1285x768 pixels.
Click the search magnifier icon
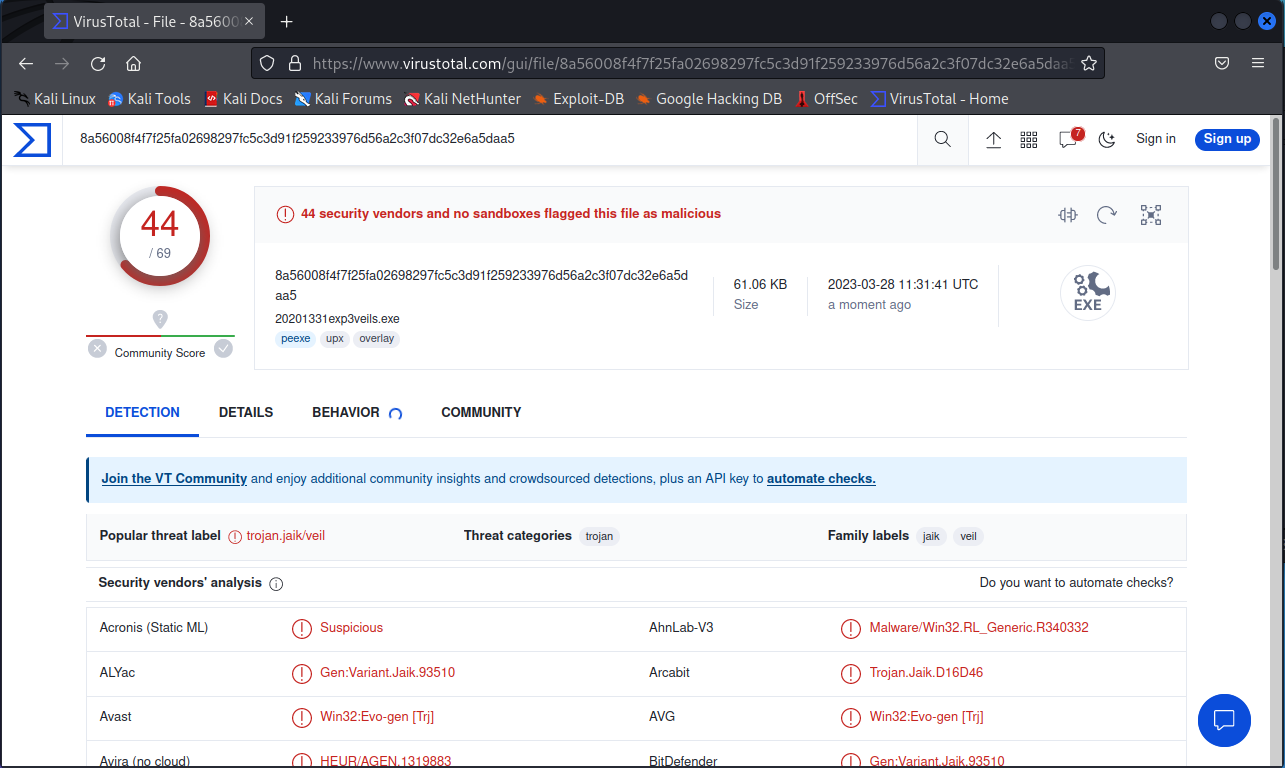[x=943, y=140]
